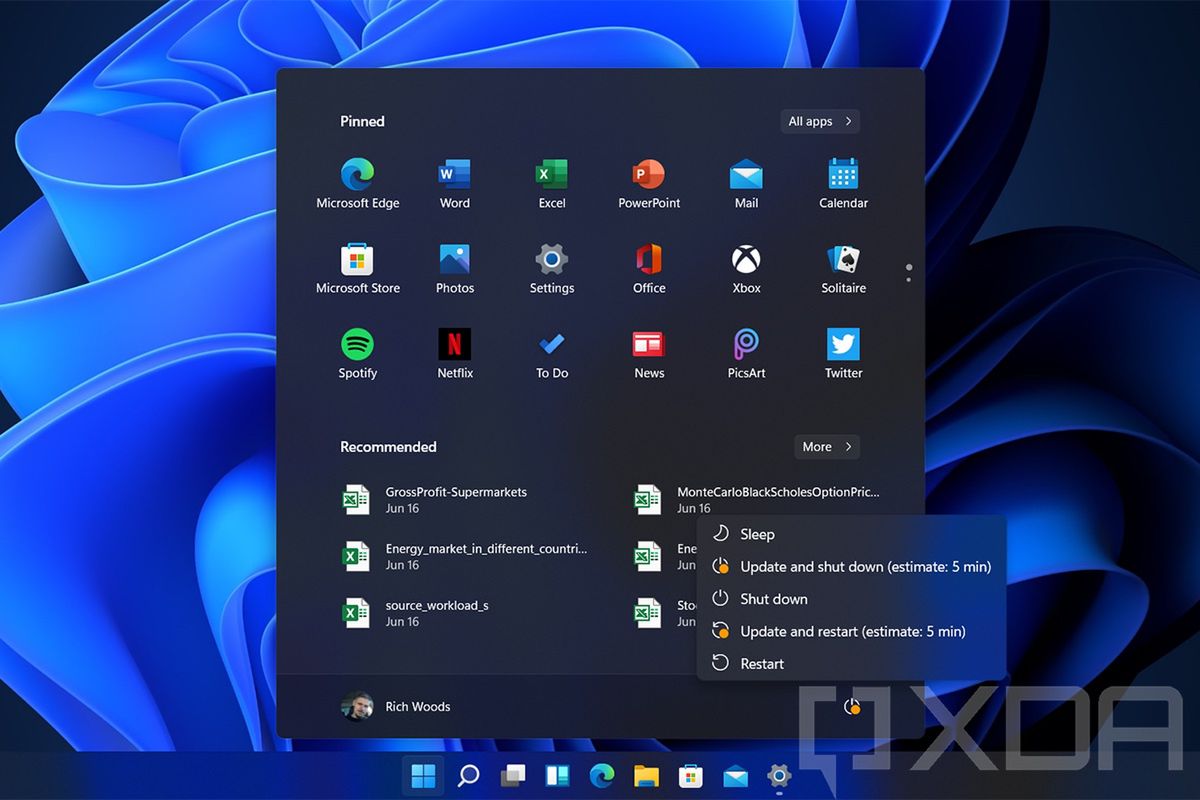The height and width of the screenshot is (800, 1200).
Task: Open Microsoft To Do
Action: pos(551,345)
